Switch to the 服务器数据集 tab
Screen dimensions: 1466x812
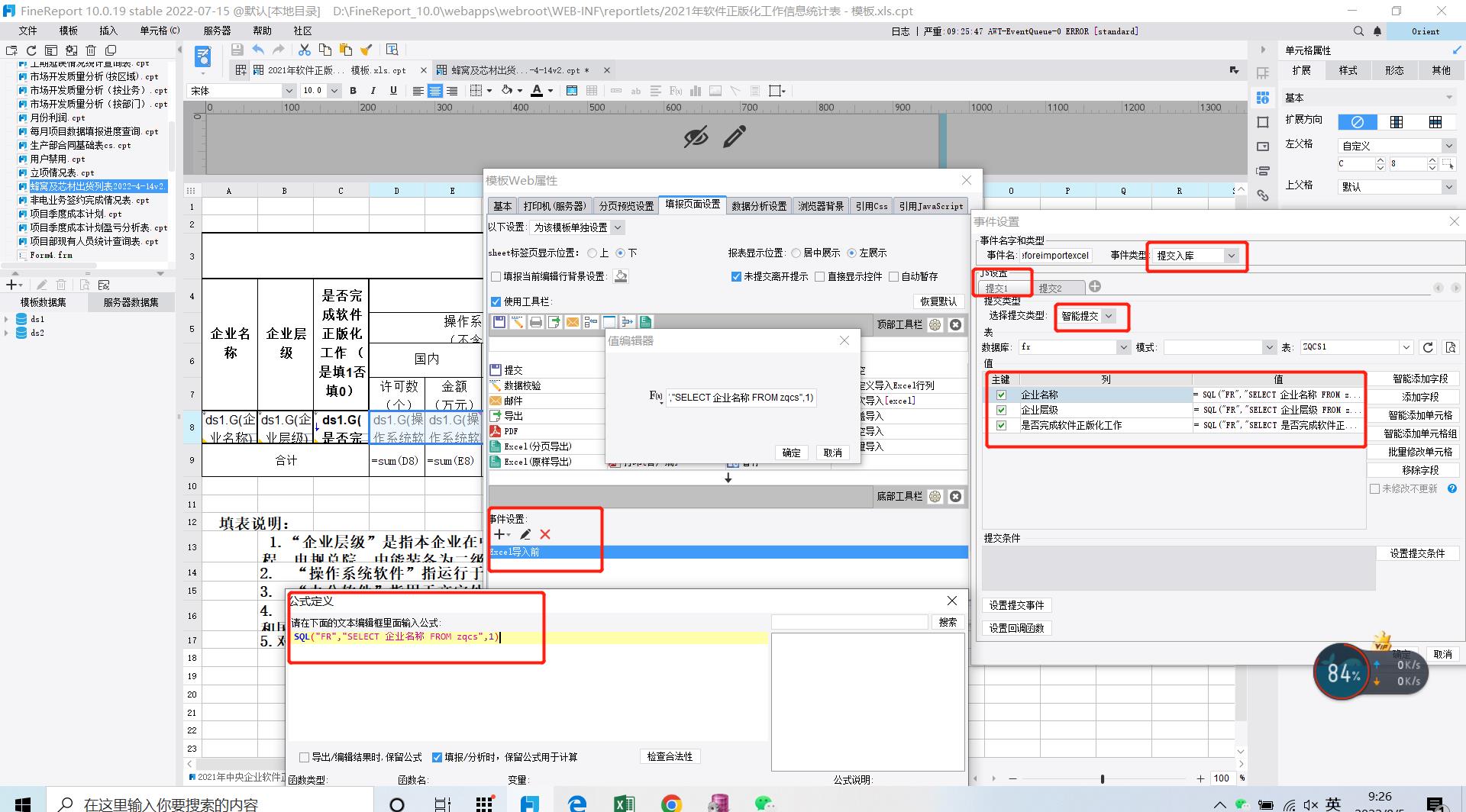point(131,302)
